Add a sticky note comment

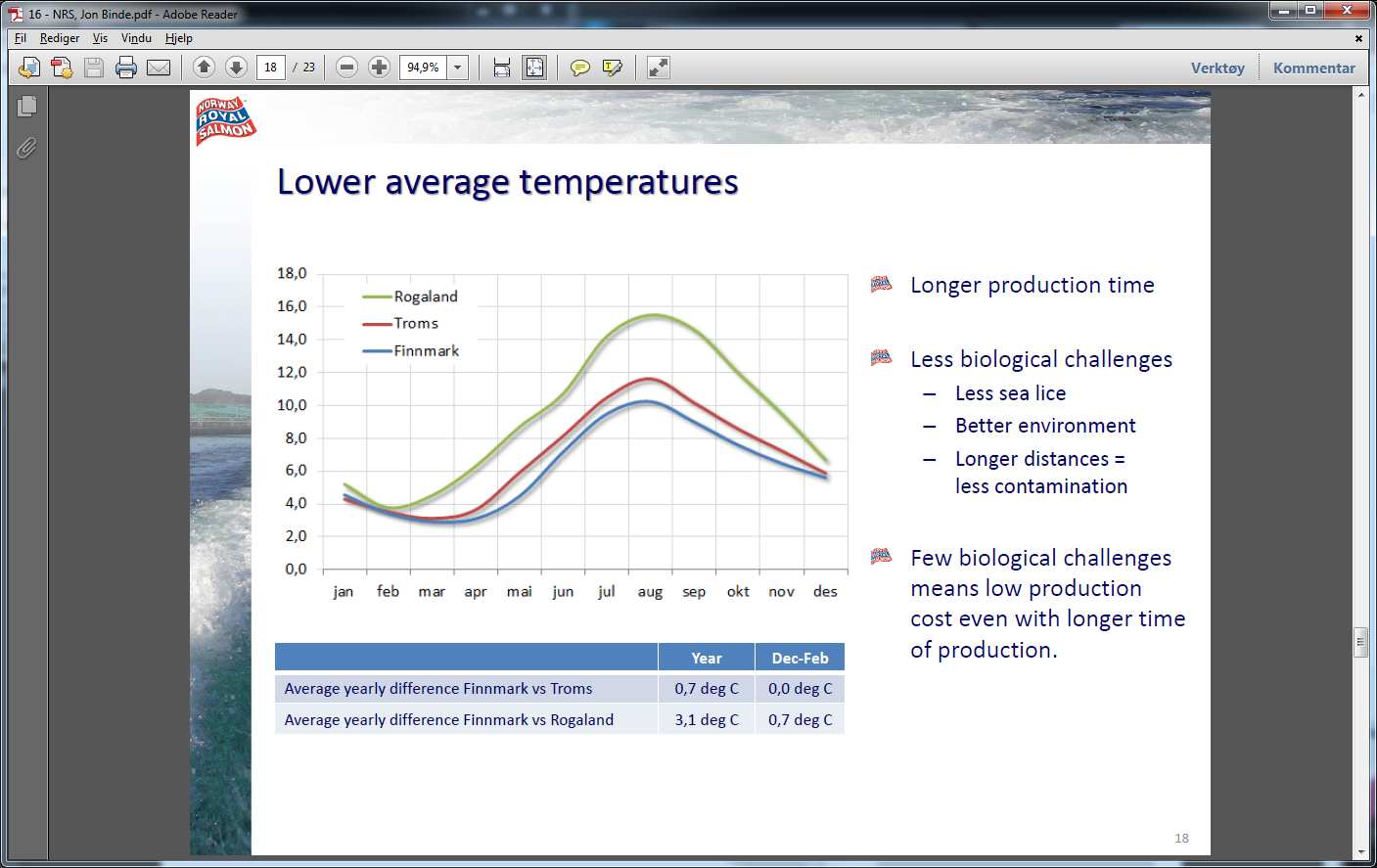point(580,68)
